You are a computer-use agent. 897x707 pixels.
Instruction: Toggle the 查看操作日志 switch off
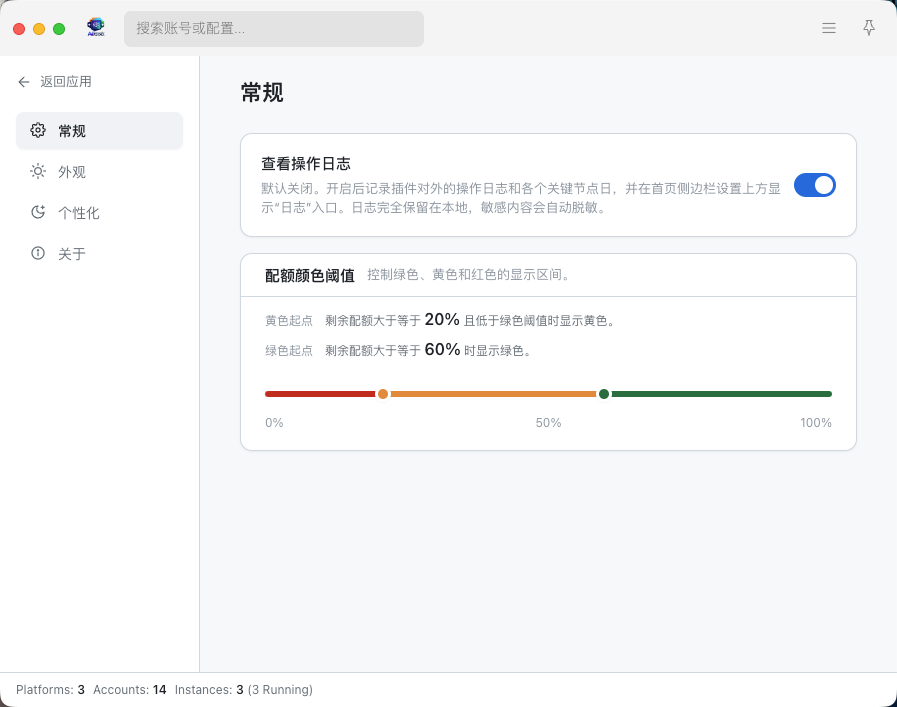point(814,185)
